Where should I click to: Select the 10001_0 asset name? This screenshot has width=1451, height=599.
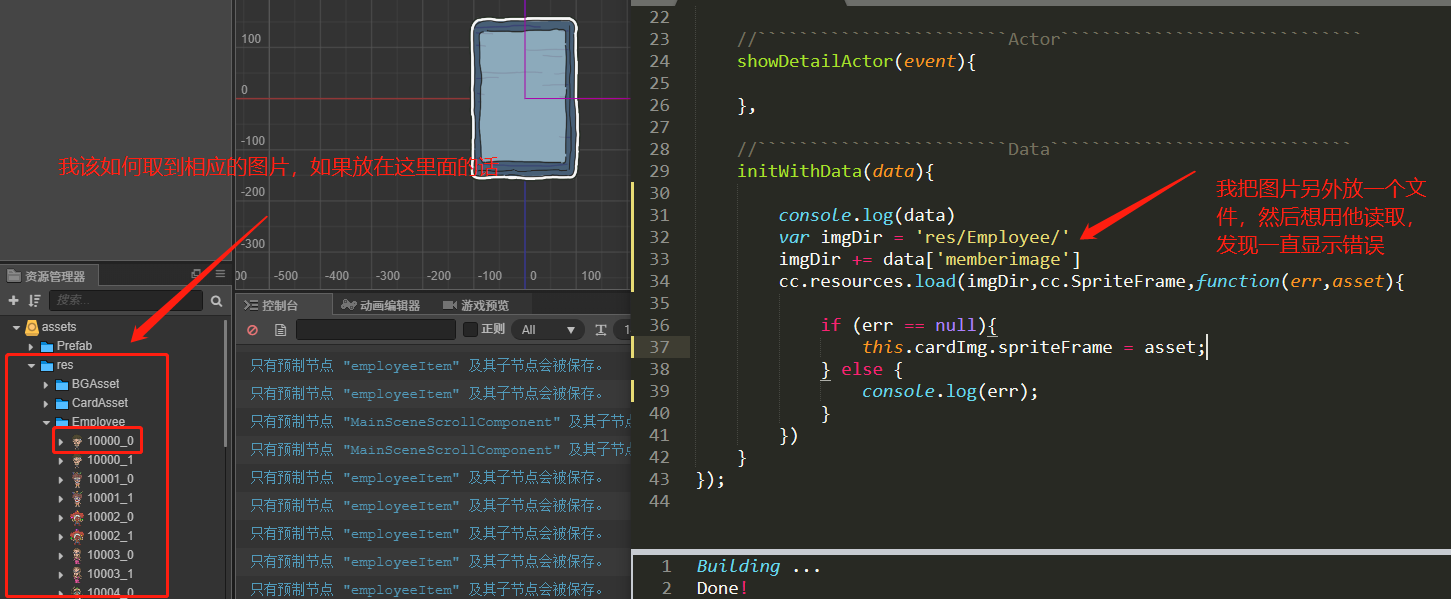pos(110,479)
